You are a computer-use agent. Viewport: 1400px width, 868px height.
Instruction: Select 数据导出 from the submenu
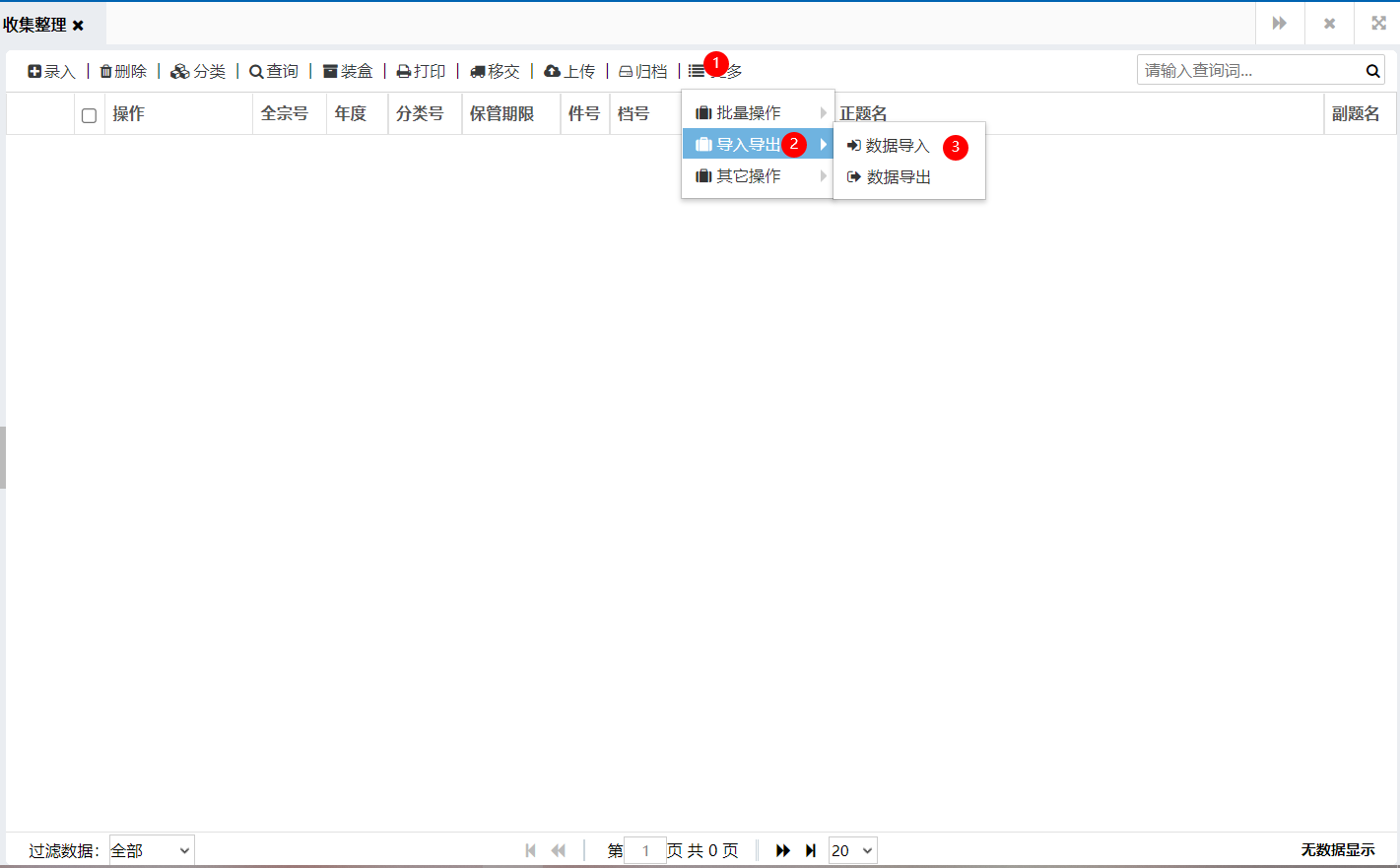tap(898, 177)
